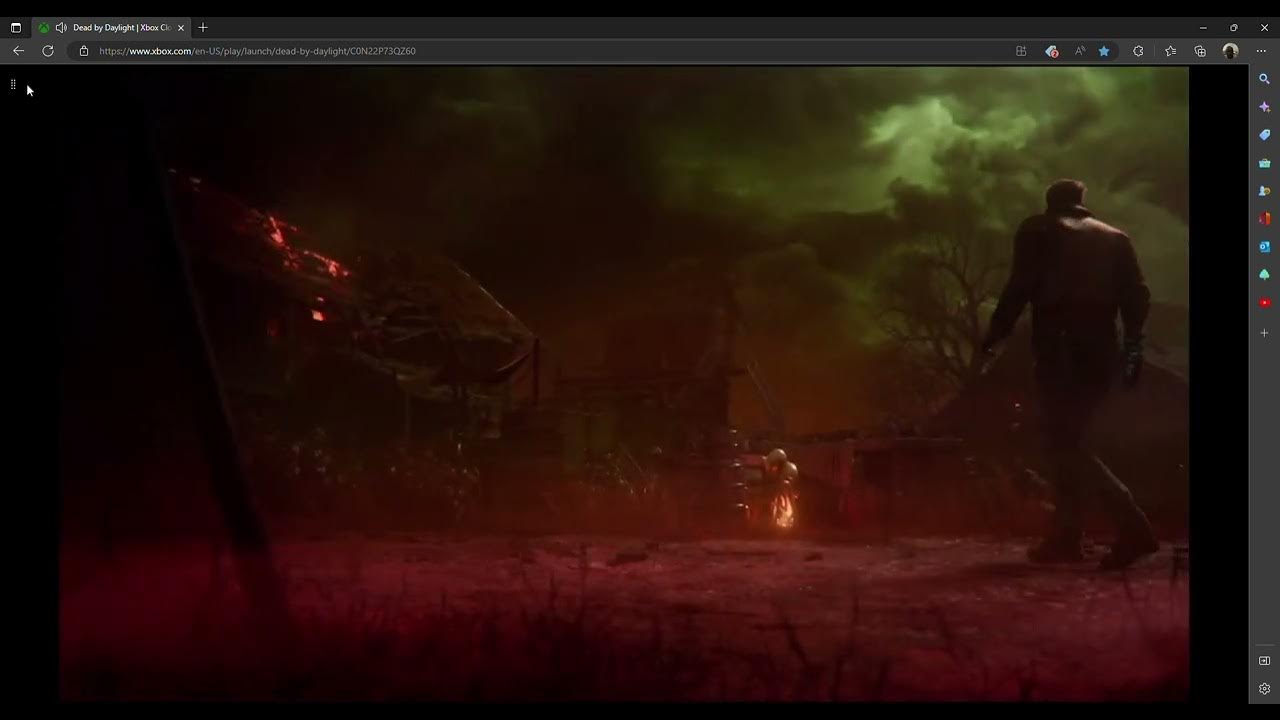Toggle the favorite star for this page
Image resolution: width=1280 pixels, height=720 pixels.
point(1104,51)
